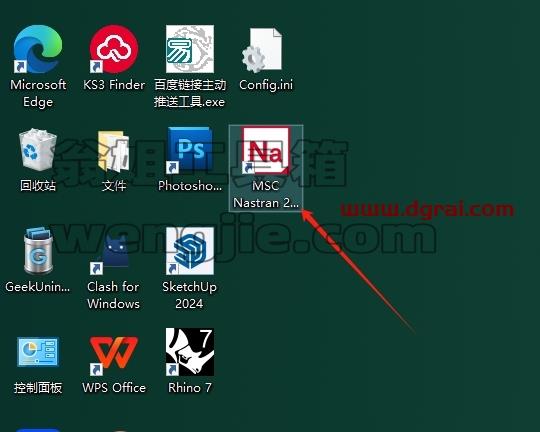Click the "Microsoft Edge" label text

(38, 93)
